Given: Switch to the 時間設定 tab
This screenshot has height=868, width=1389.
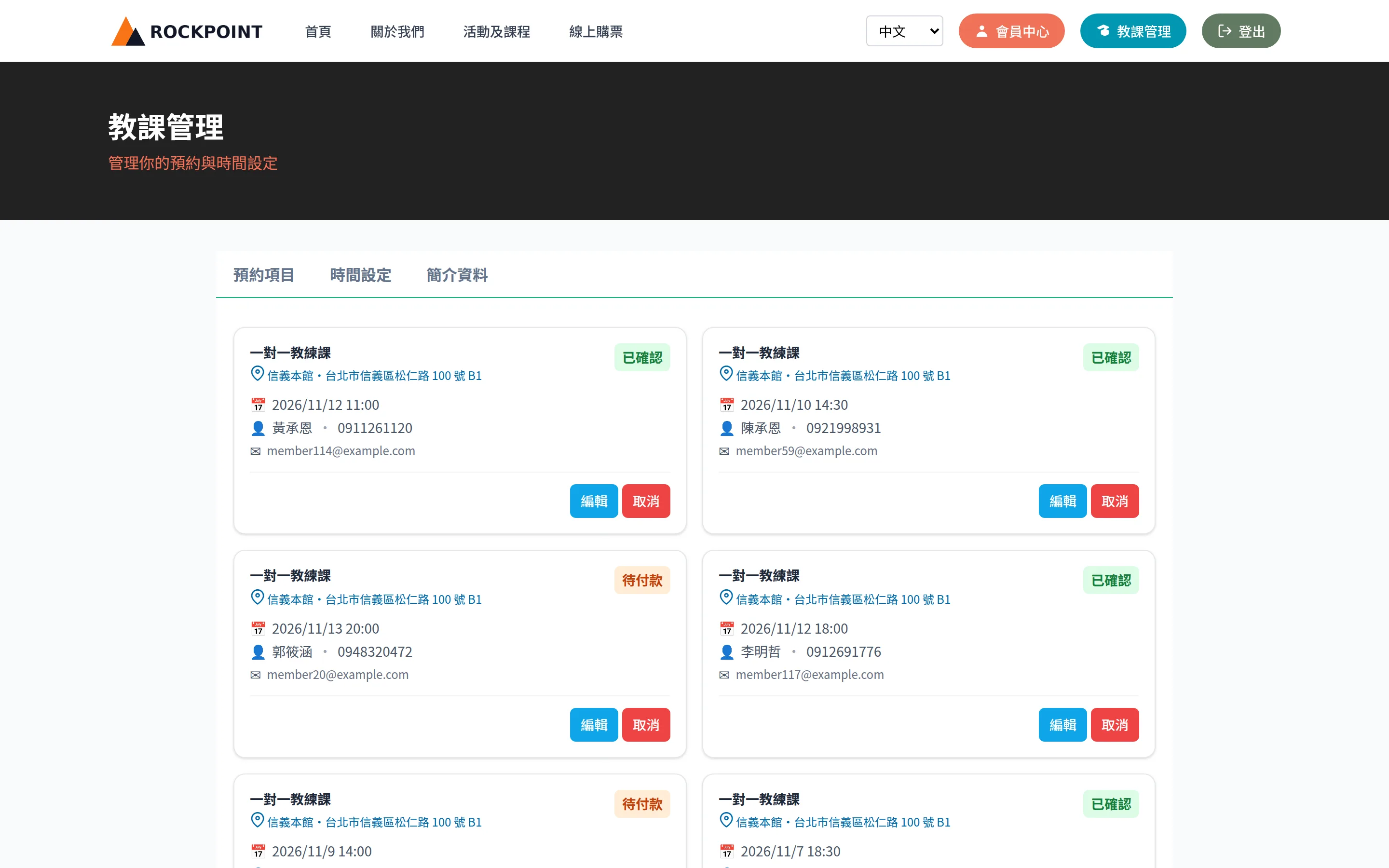Looking at the screenshot, I should tap(360, 275).
